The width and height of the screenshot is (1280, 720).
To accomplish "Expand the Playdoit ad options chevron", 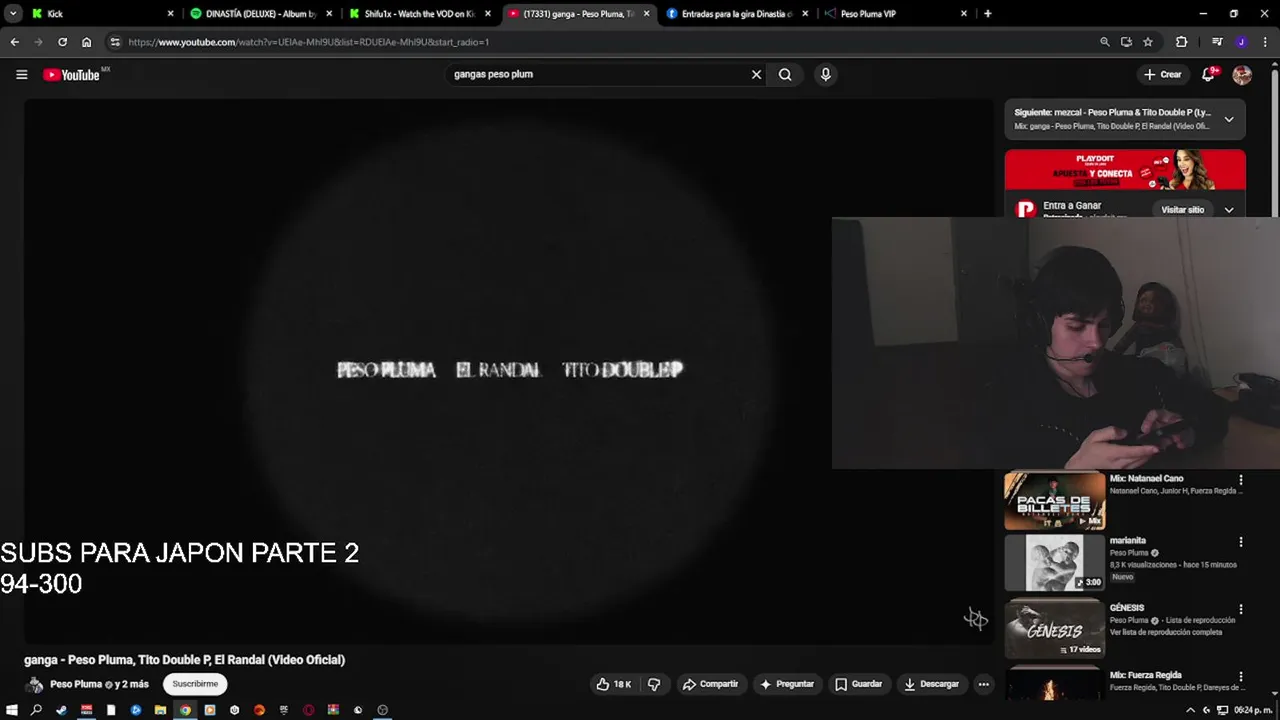I will (1229, 210).
